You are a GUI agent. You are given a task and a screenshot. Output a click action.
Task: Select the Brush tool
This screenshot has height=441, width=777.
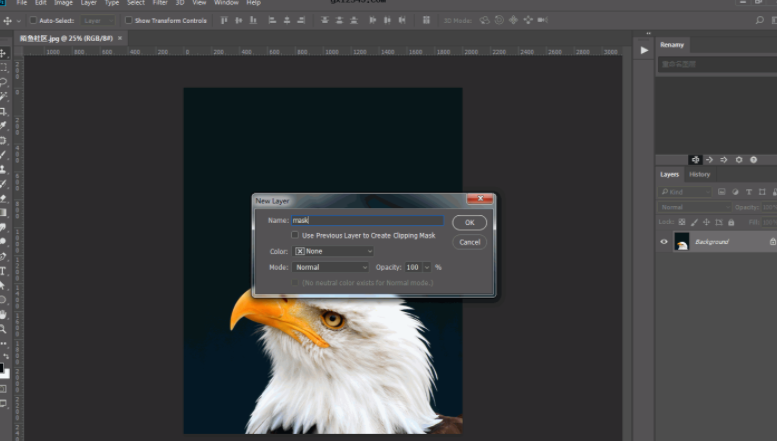pyautogui.click(x=3, y=155)
